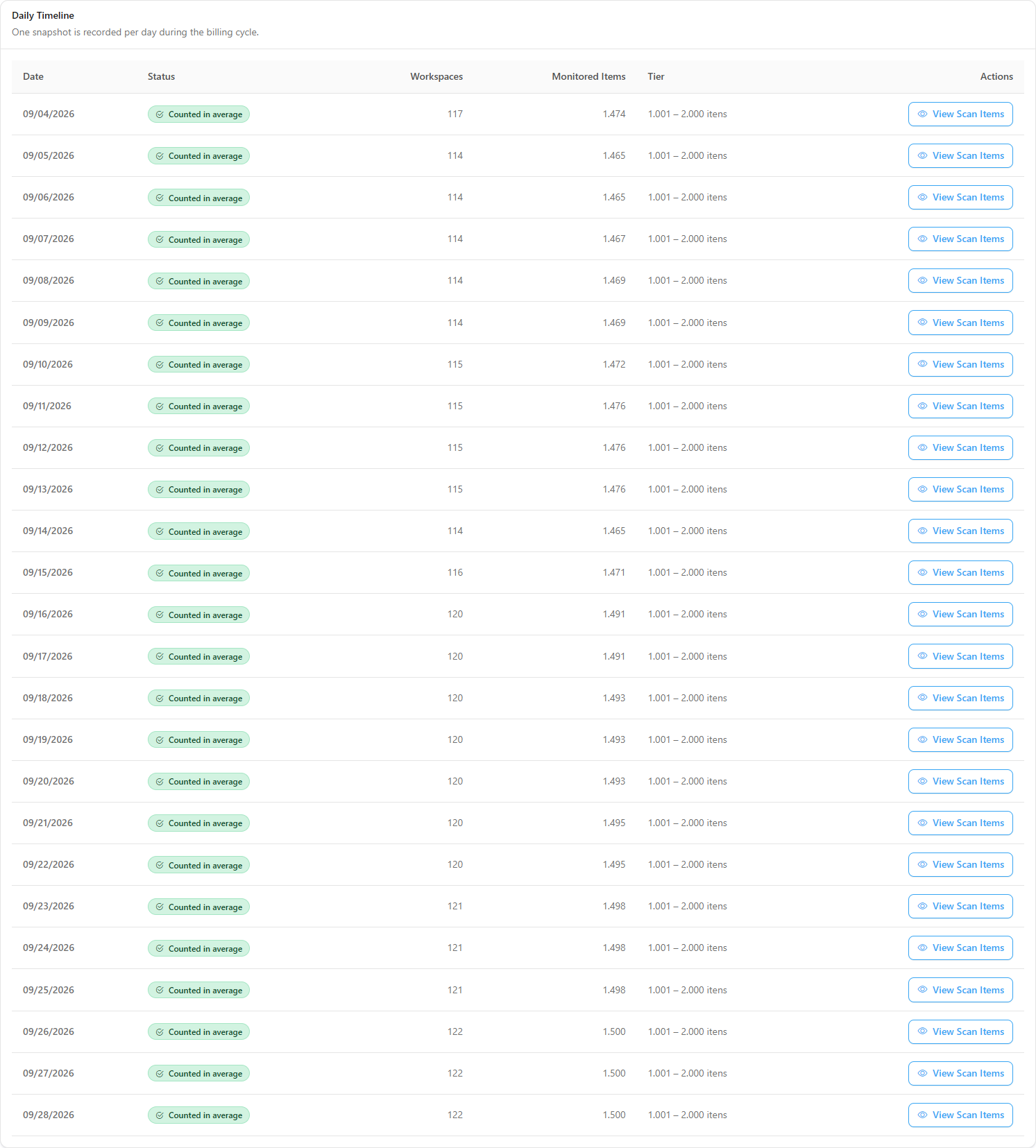Screen dimensions: 1036x1148
Task: Select the 09/14/2026 date cell
Action: pyautogui.click(x=48, y=531)
